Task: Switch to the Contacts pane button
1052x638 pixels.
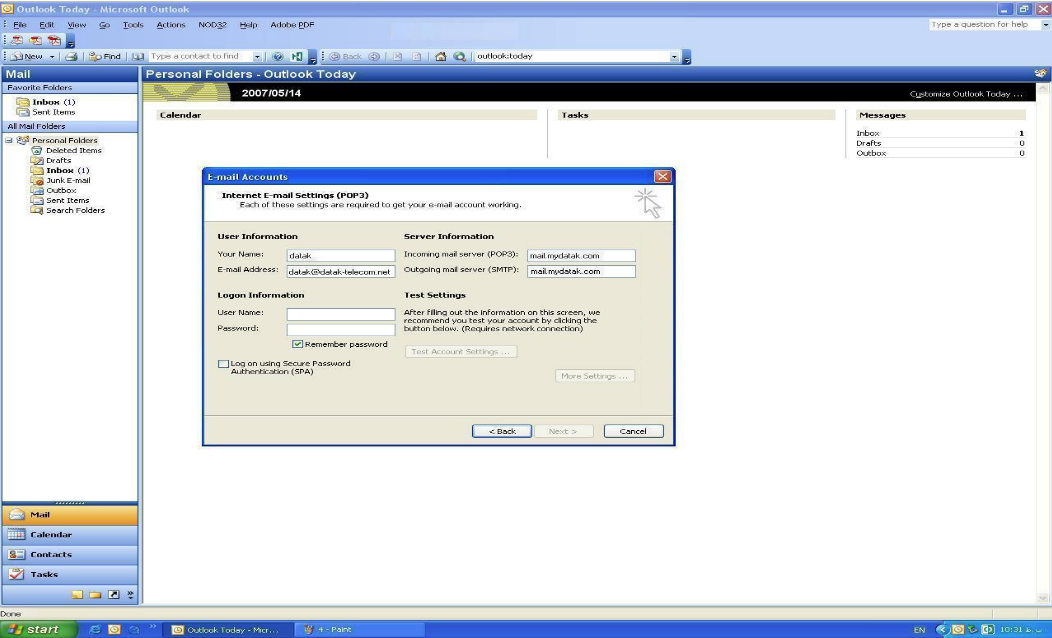Action: pyautogui.click(x=70, y=554)
